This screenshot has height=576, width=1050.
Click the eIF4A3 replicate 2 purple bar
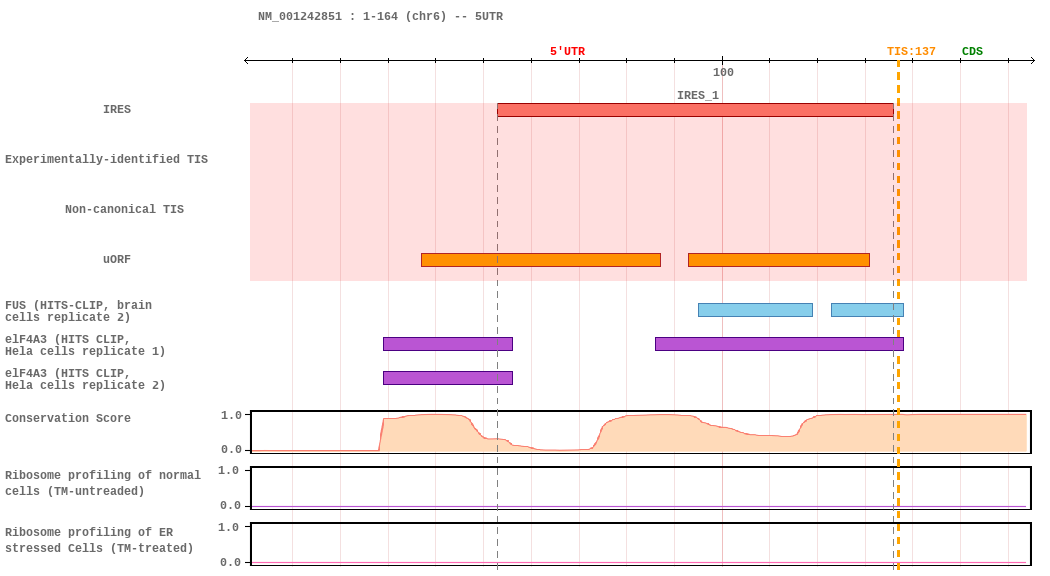(448, 378)
